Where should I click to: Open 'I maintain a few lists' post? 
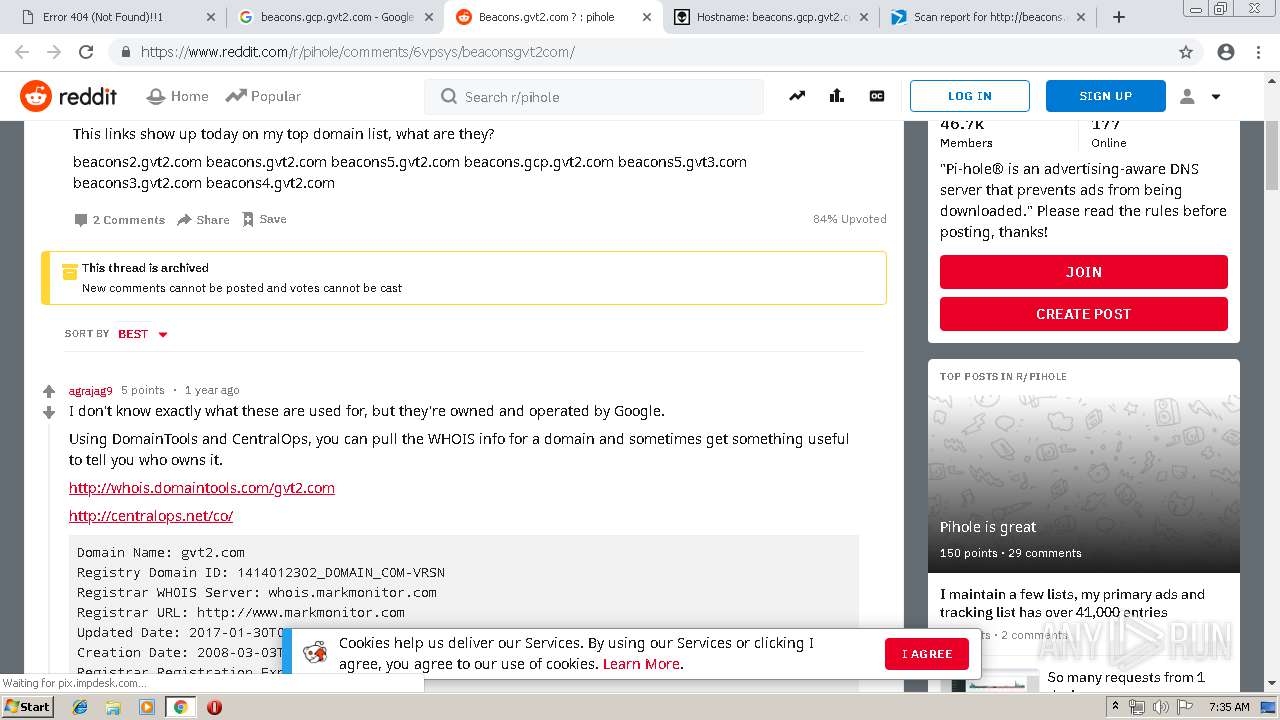(x=1072, y=603)
